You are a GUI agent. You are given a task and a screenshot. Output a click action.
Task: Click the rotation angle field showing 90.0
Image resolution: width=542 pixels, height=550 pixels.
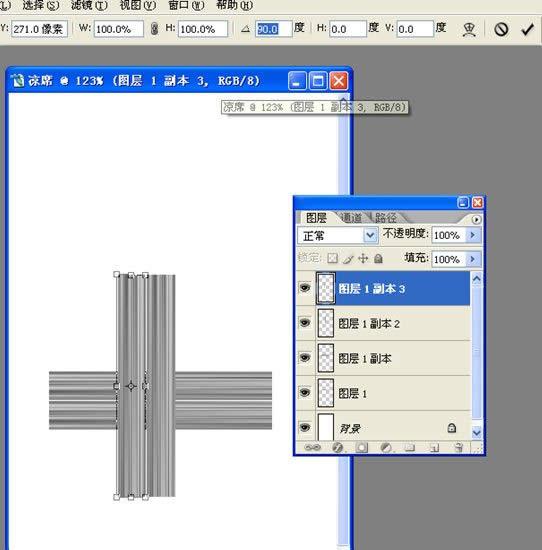point(273,29)
